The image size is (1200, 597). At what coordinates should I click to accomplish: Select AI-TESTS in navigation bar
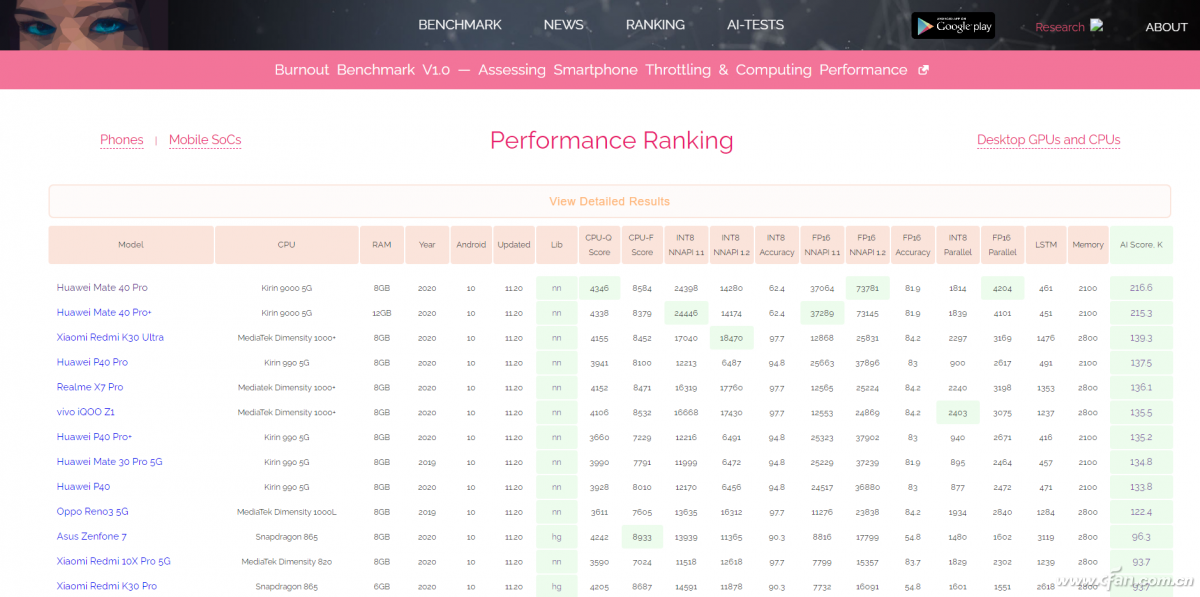coord(755,25)
